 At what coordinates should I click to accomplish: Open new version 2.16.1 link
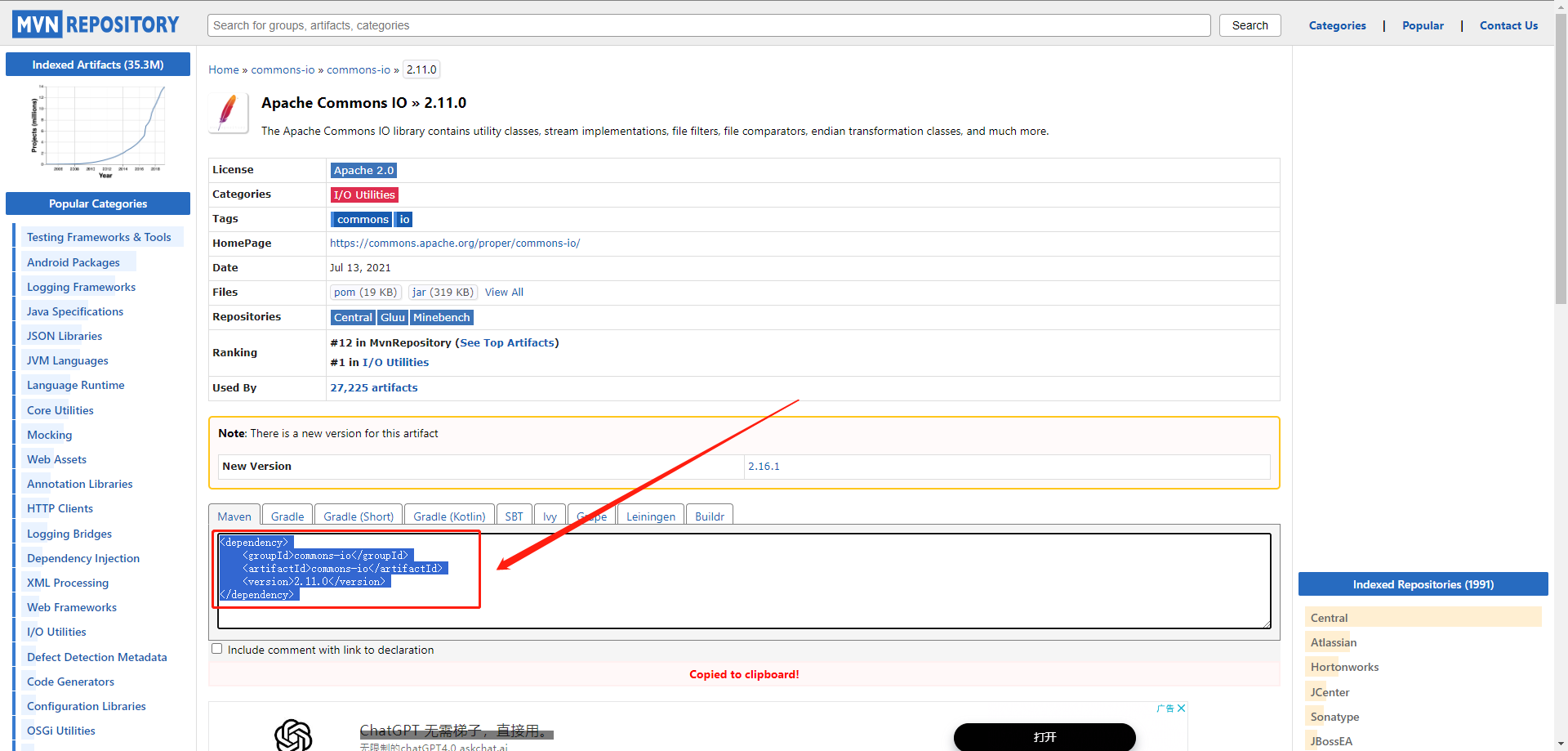(764, 467)
